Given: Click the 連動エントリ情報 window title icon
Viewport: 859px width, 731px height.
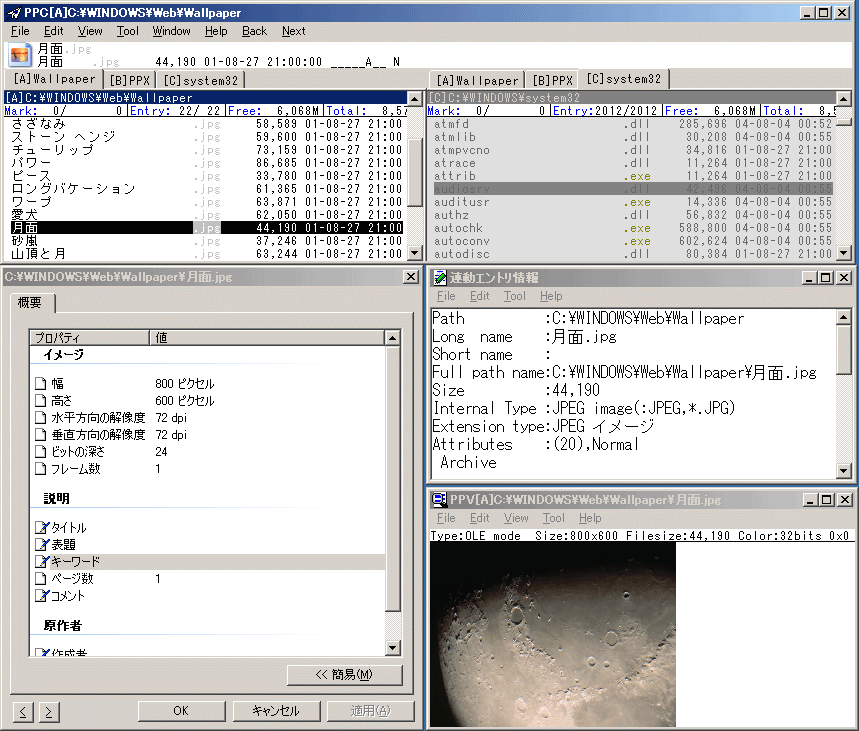Looking at the screenshot, I should (439, 277).
